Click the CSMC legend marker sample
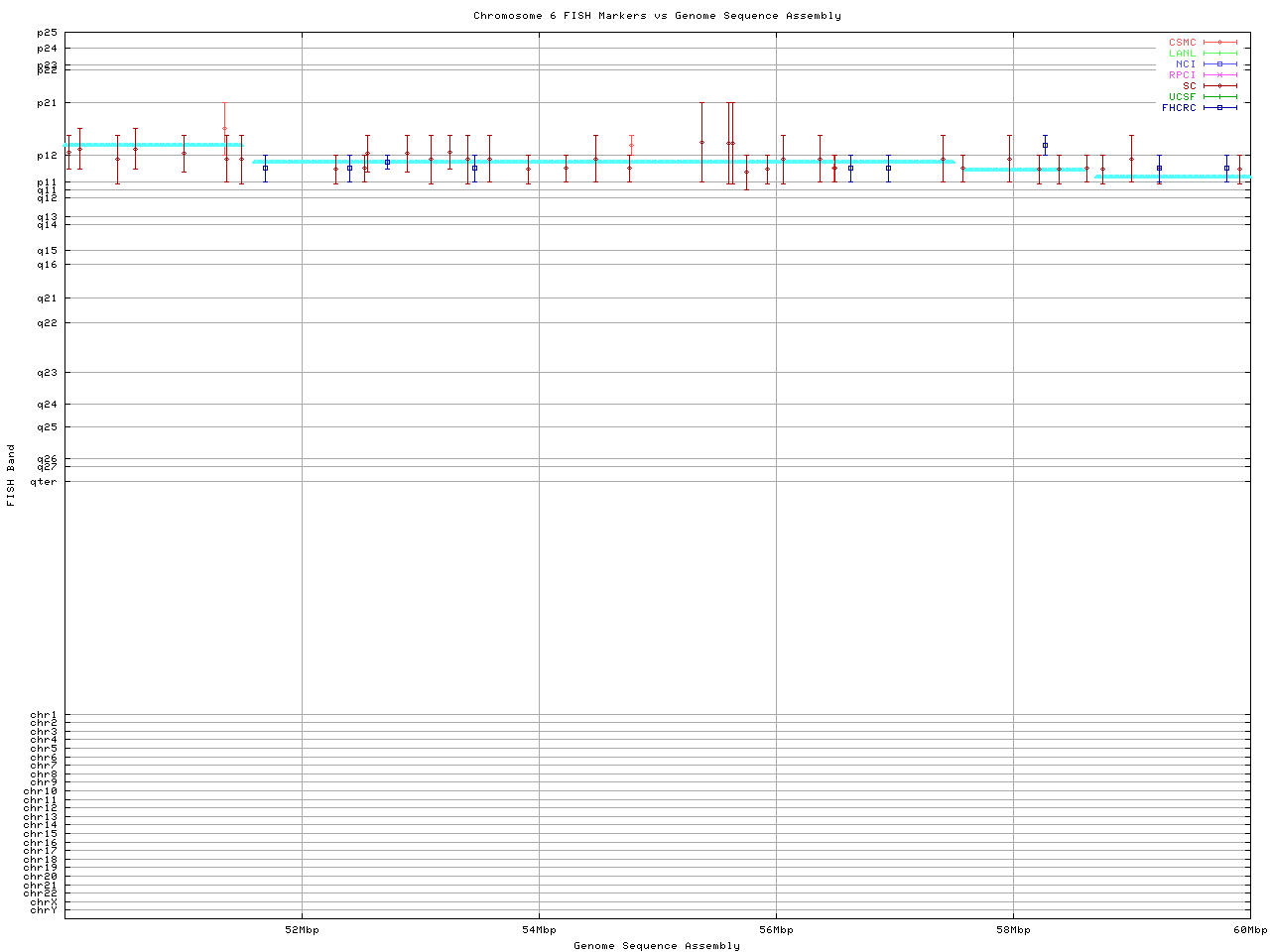 [1219, 43]
